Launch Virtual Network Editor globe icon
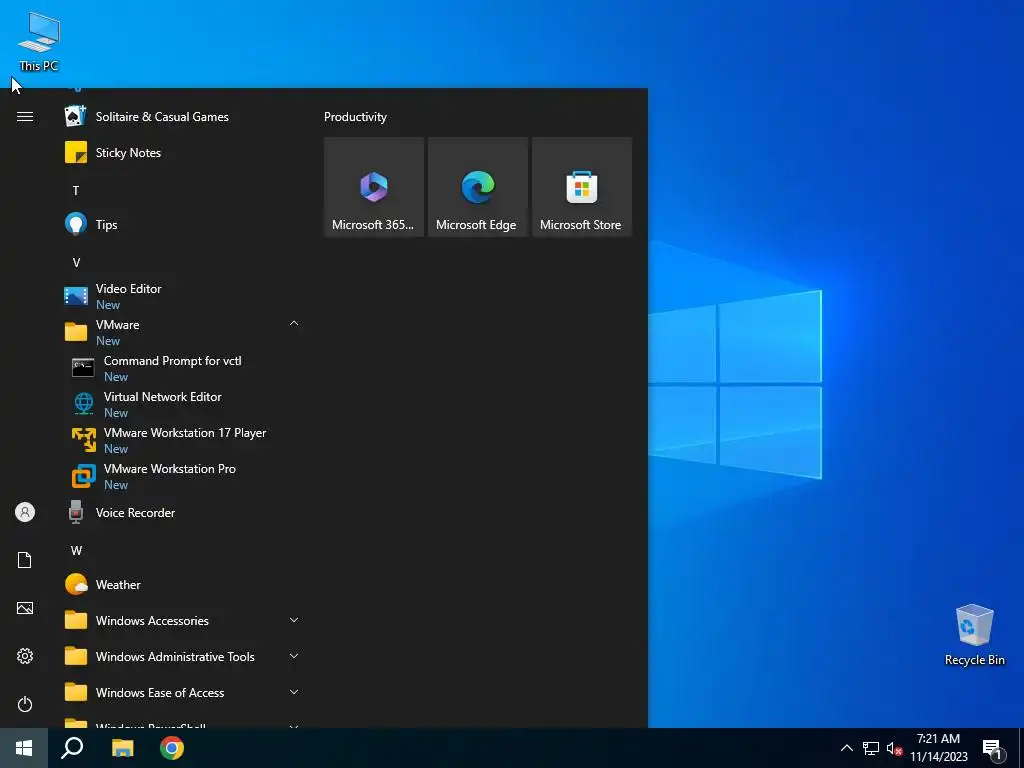The height and width of the screenshot is (768, 1024). [x=83, y=404]
